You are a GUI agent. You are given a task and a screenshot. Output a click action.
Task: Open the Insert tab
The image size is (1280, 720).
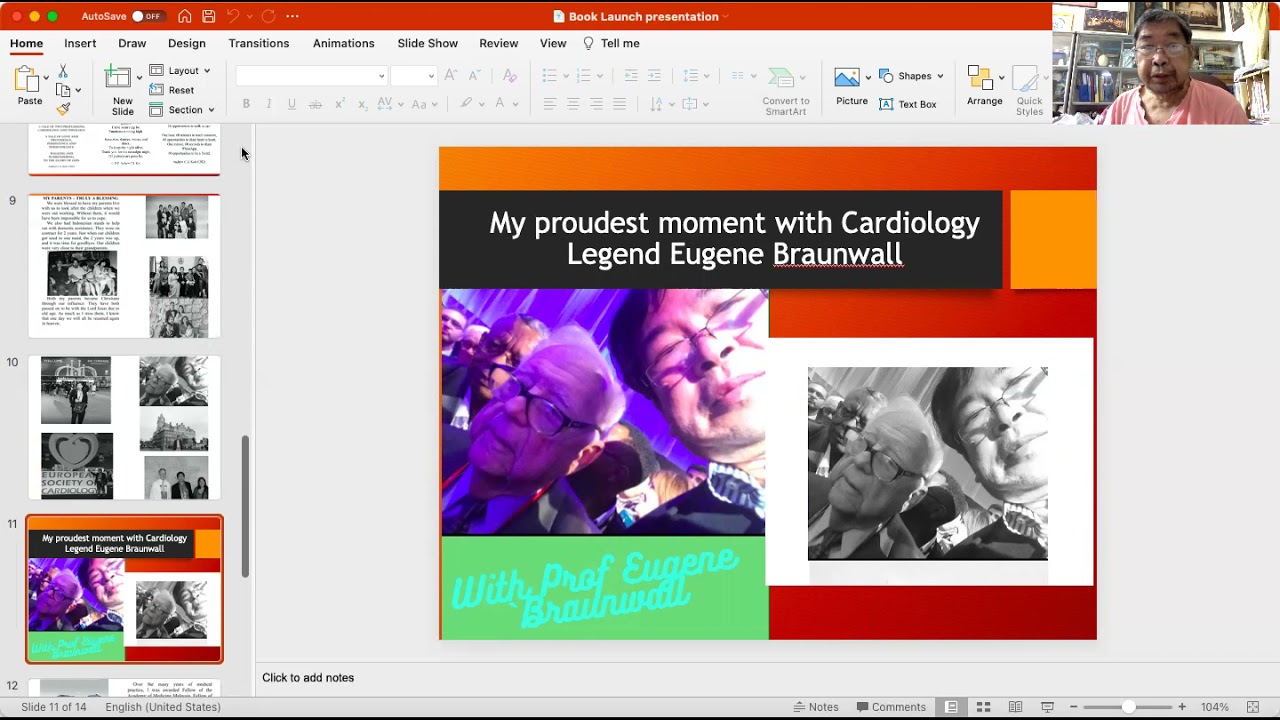click(x=80, y=43)
